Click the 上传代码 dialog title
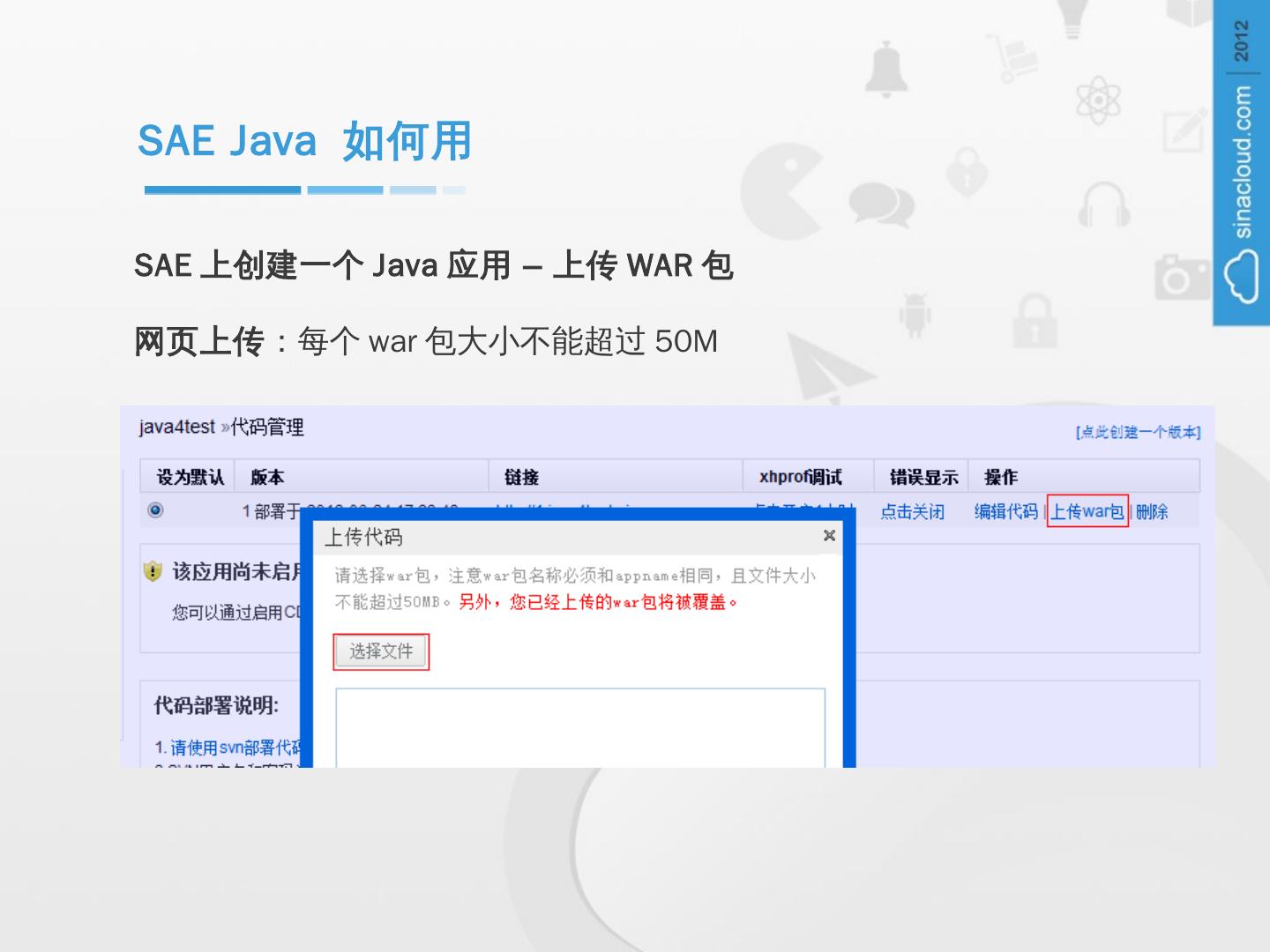Viewport: 1270px width, 952px height. click(363, 537)
